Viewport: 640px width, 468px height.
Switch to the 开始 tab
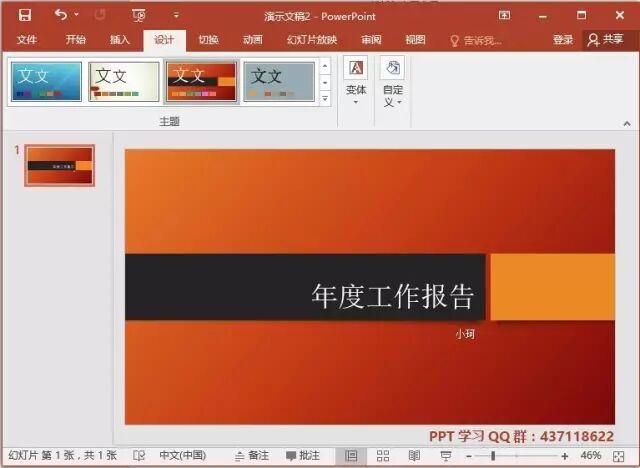coord(76,40)
